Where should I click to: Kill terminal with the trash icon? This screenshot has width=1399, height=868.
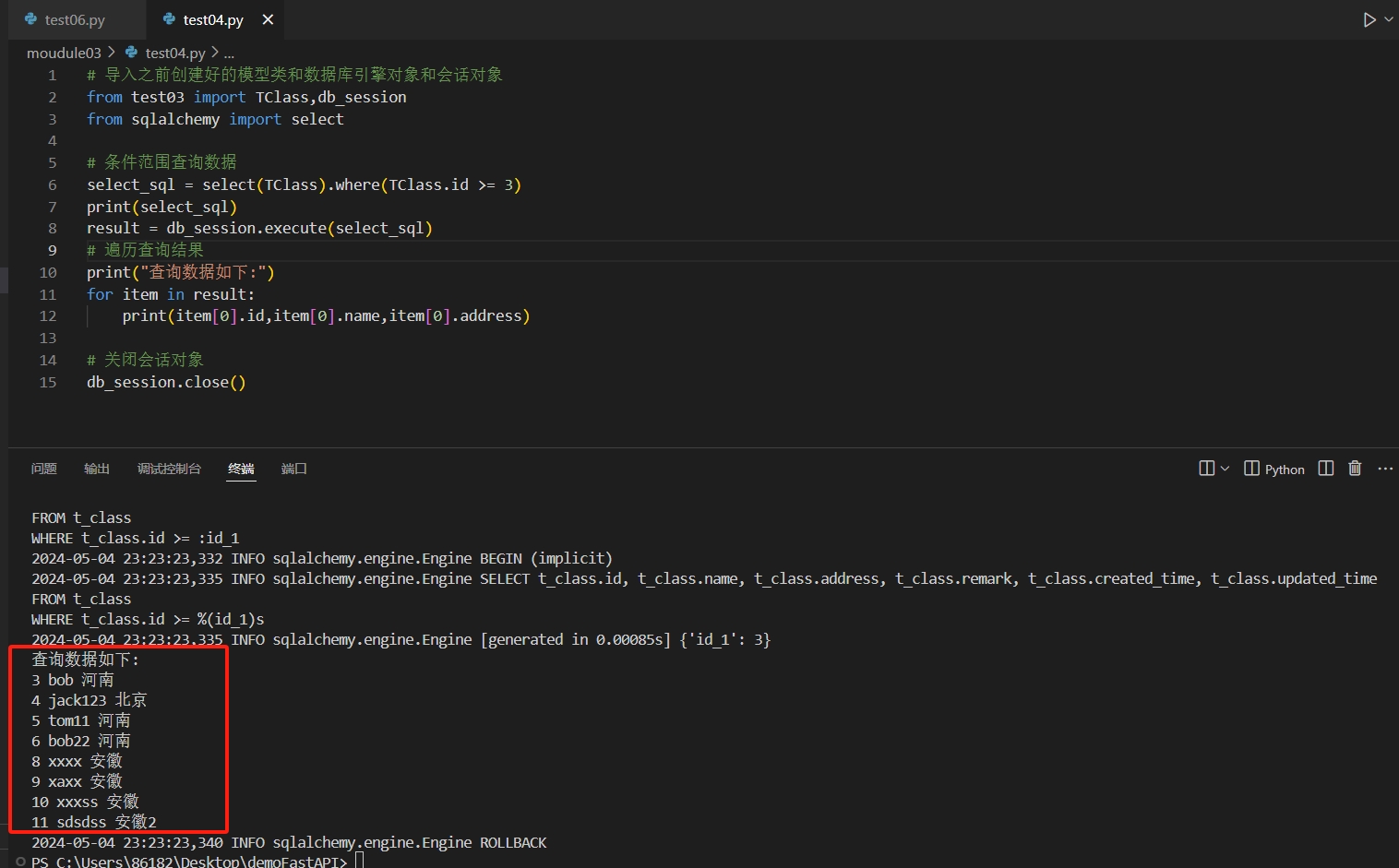point(1355,469)
